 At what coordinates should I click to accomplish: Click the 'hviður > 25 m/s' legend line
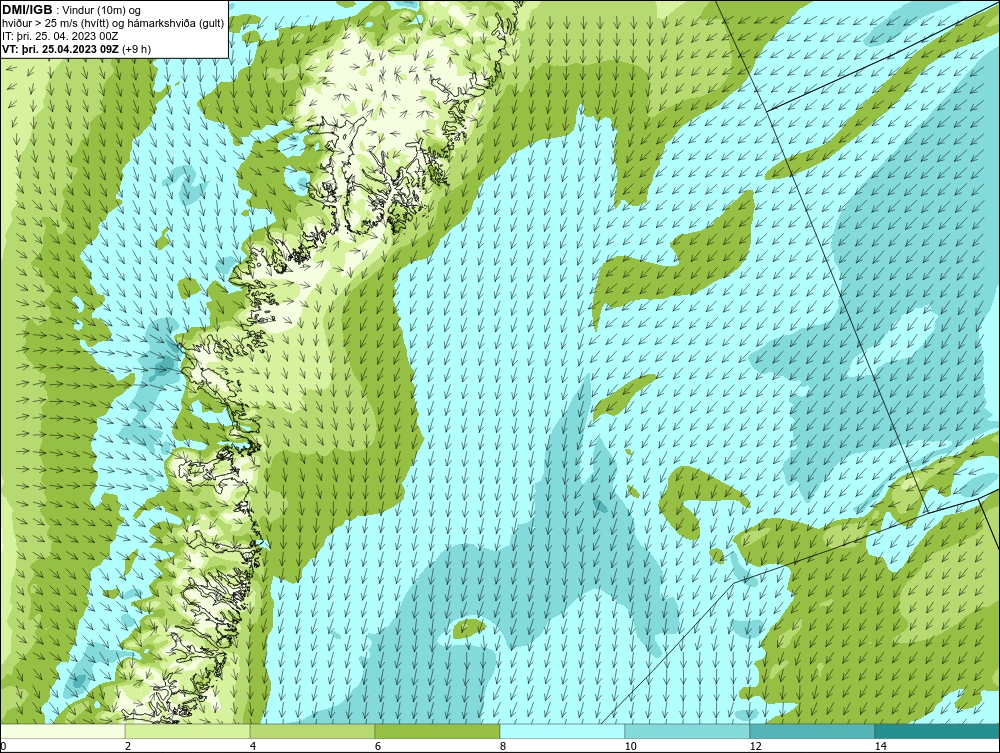[113, 23]
